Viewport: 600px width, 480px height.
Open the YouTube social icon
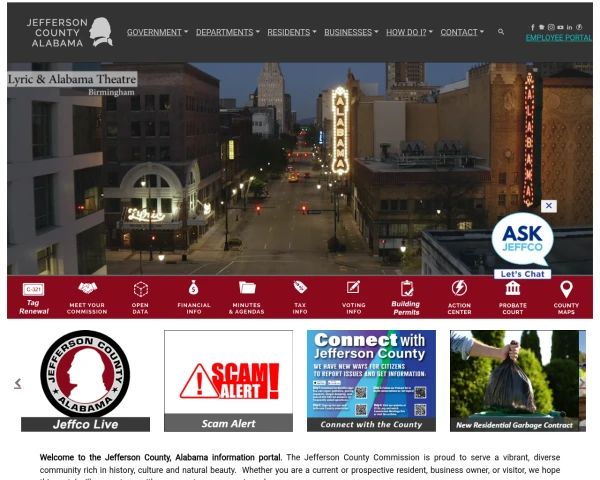559,26
